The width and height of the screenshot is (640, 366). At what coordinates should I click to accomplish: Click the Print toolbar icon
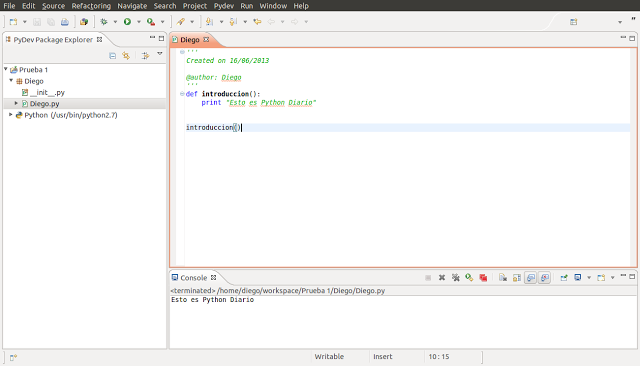[64, 22]
